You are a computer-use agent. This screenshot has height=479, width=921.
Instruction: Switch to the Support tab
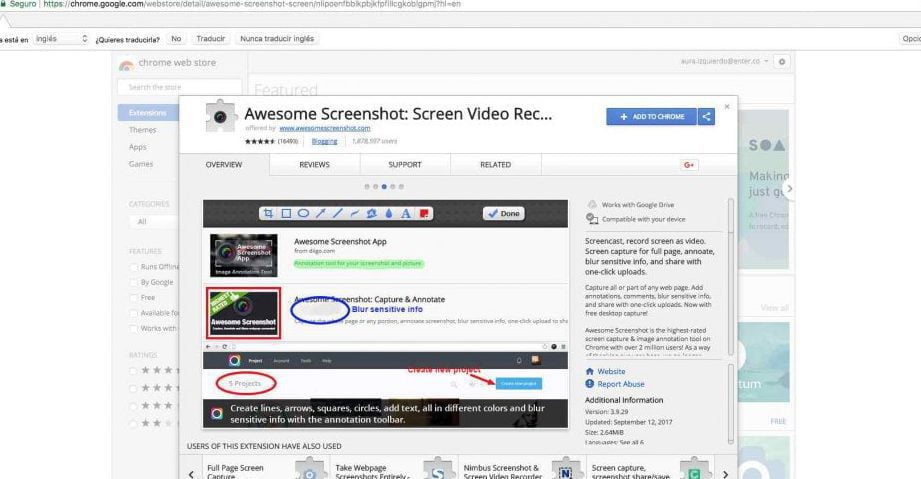405,165
